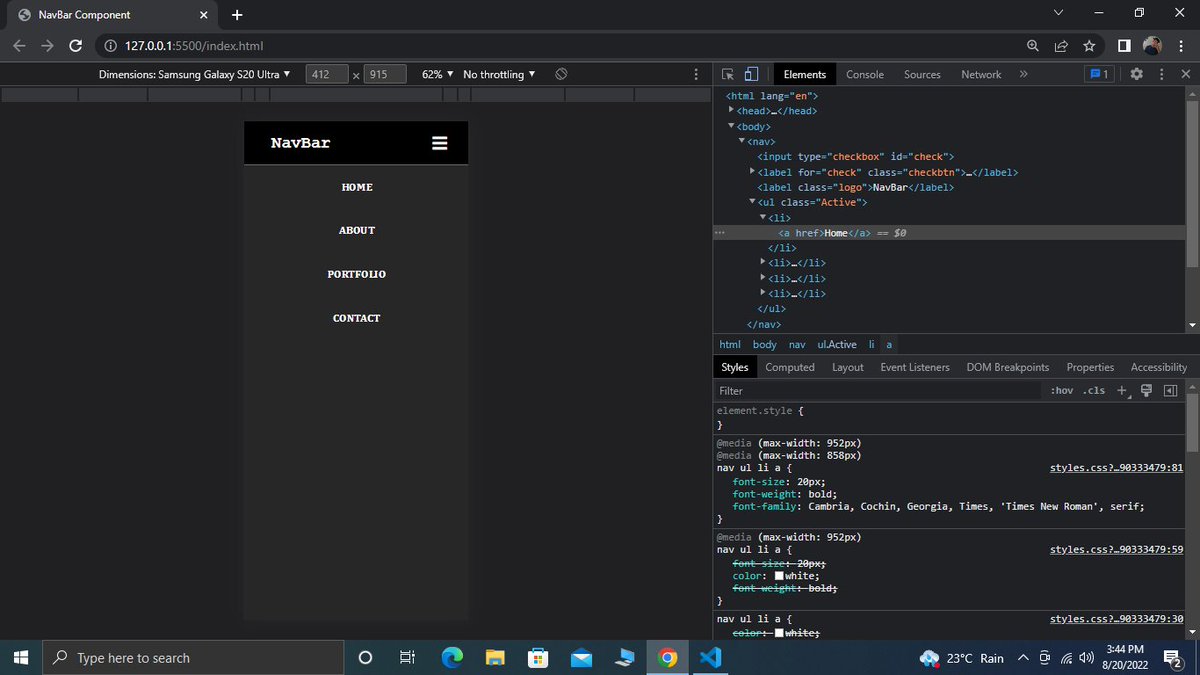This screenshot has height=675, width=1200.
Task: Open Windows Task View
Action: point(407,657)
